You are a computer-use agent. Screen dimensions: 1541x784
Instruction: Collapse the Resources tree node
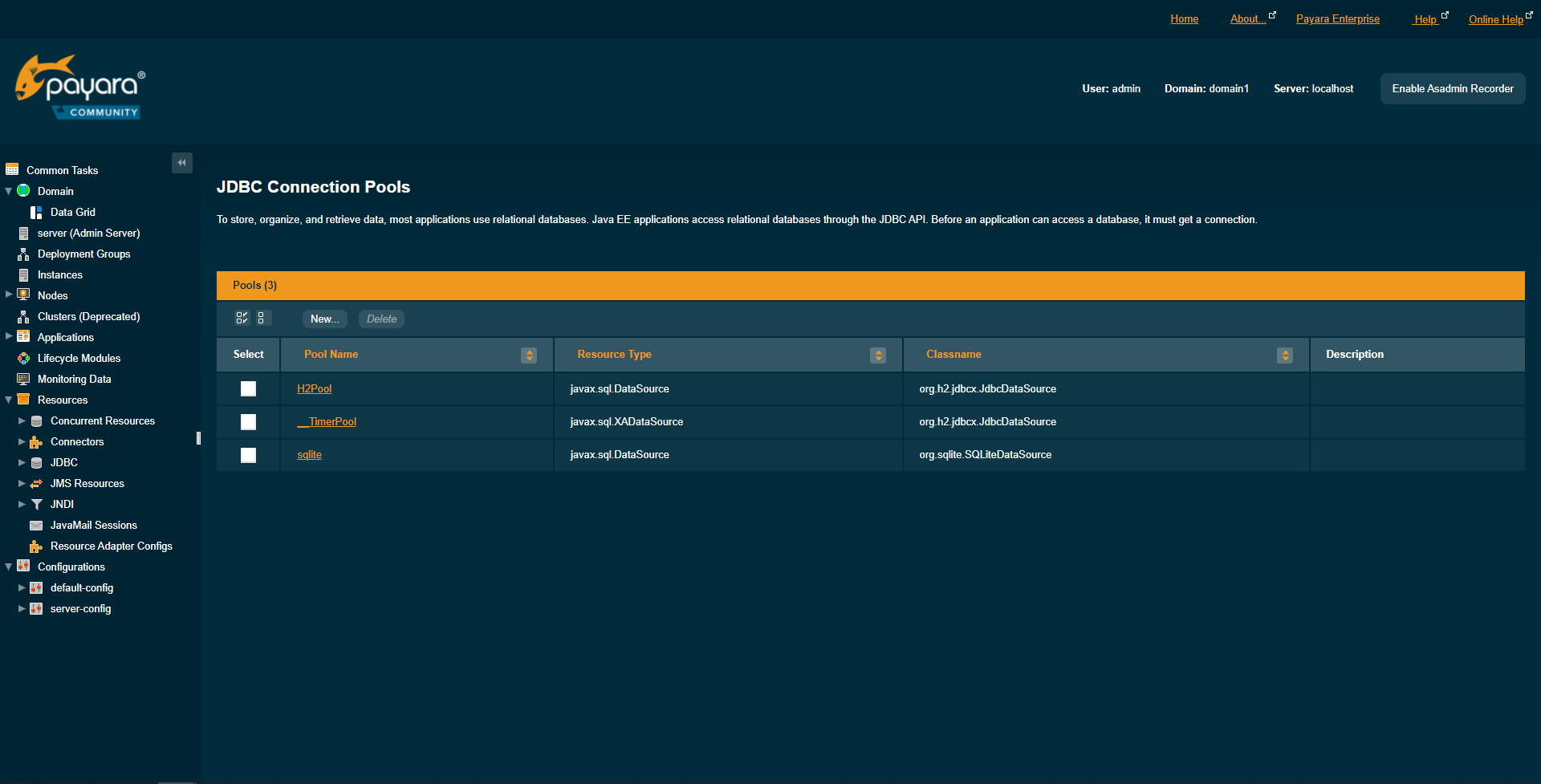8,400
